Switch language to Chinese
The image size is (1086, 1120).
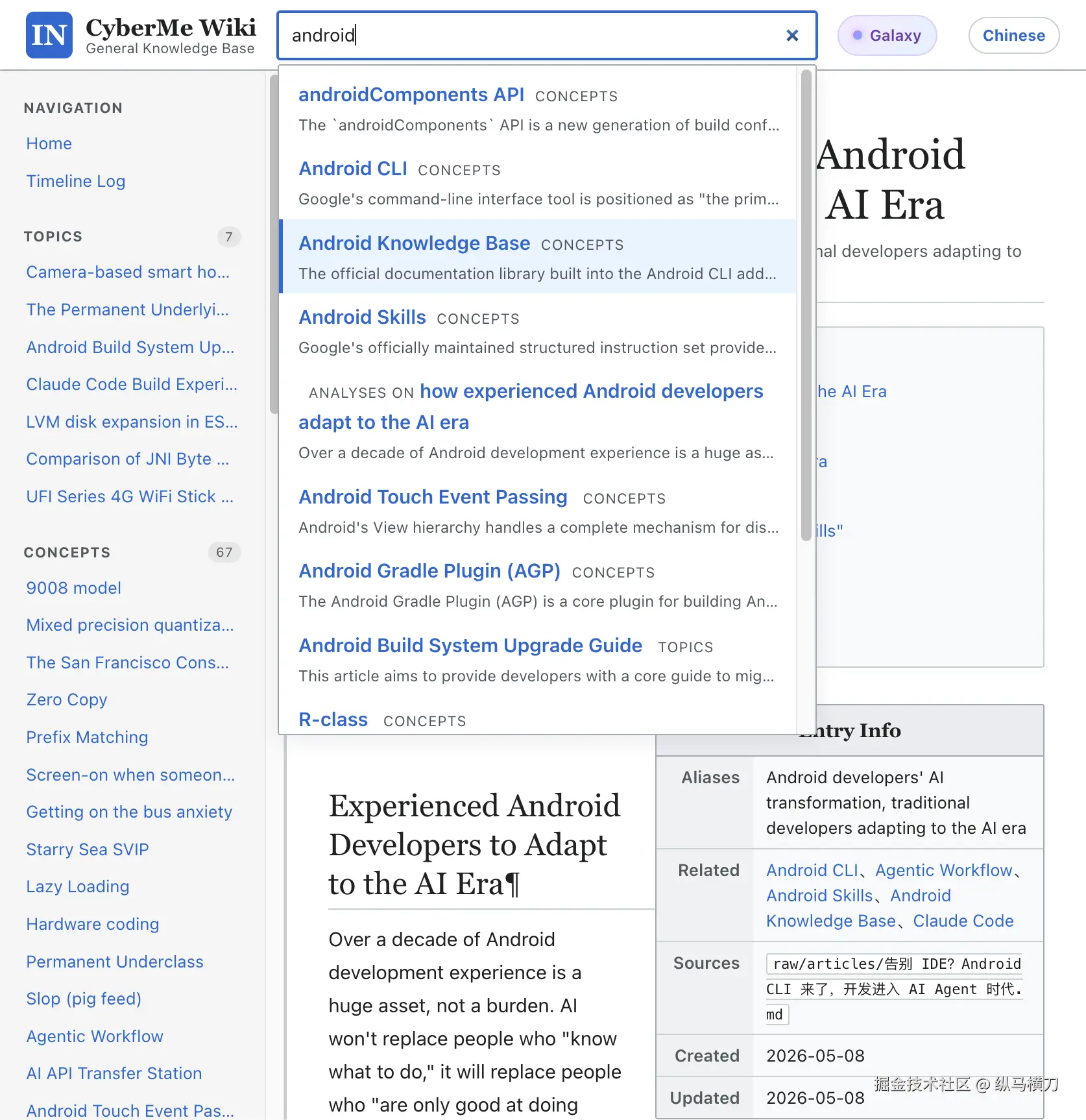pos(1014,35)
